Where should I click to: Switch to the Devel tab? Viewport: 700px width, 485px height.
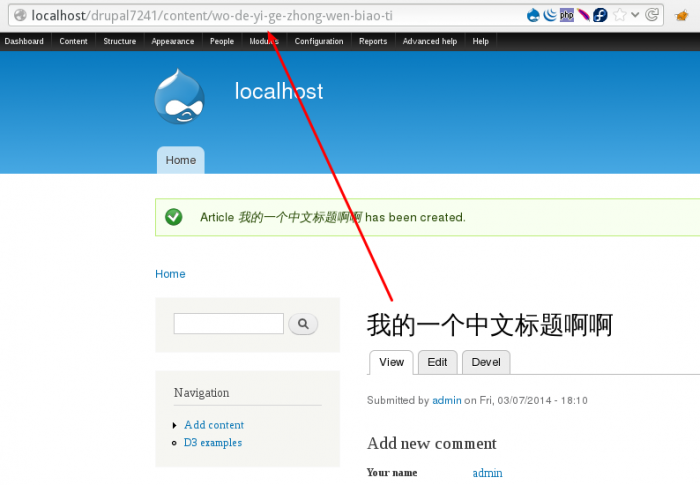(486, 362)
